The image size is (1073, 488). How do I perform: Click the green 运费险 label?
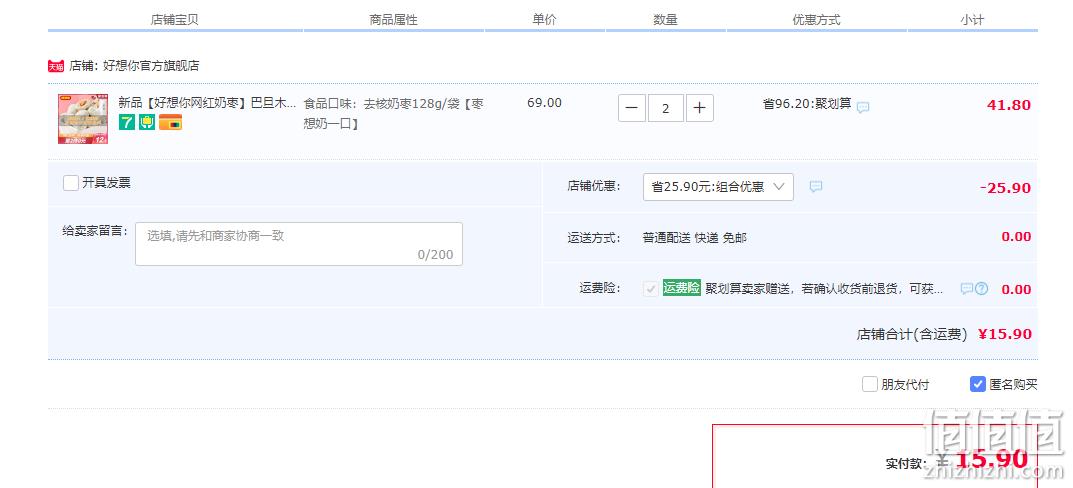click(682, 288)
